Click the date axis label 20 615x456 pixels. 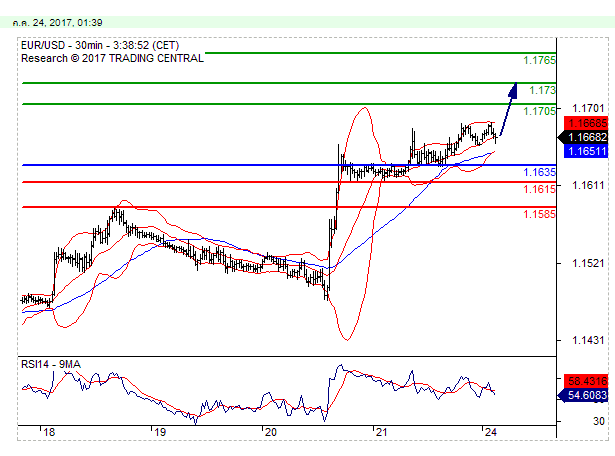point(271,432)
